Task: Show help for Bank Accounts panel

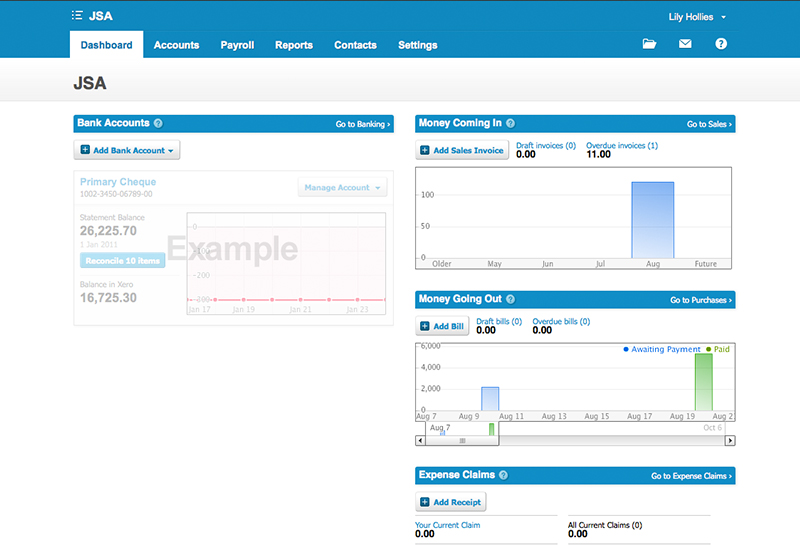Action: [158, 123]
